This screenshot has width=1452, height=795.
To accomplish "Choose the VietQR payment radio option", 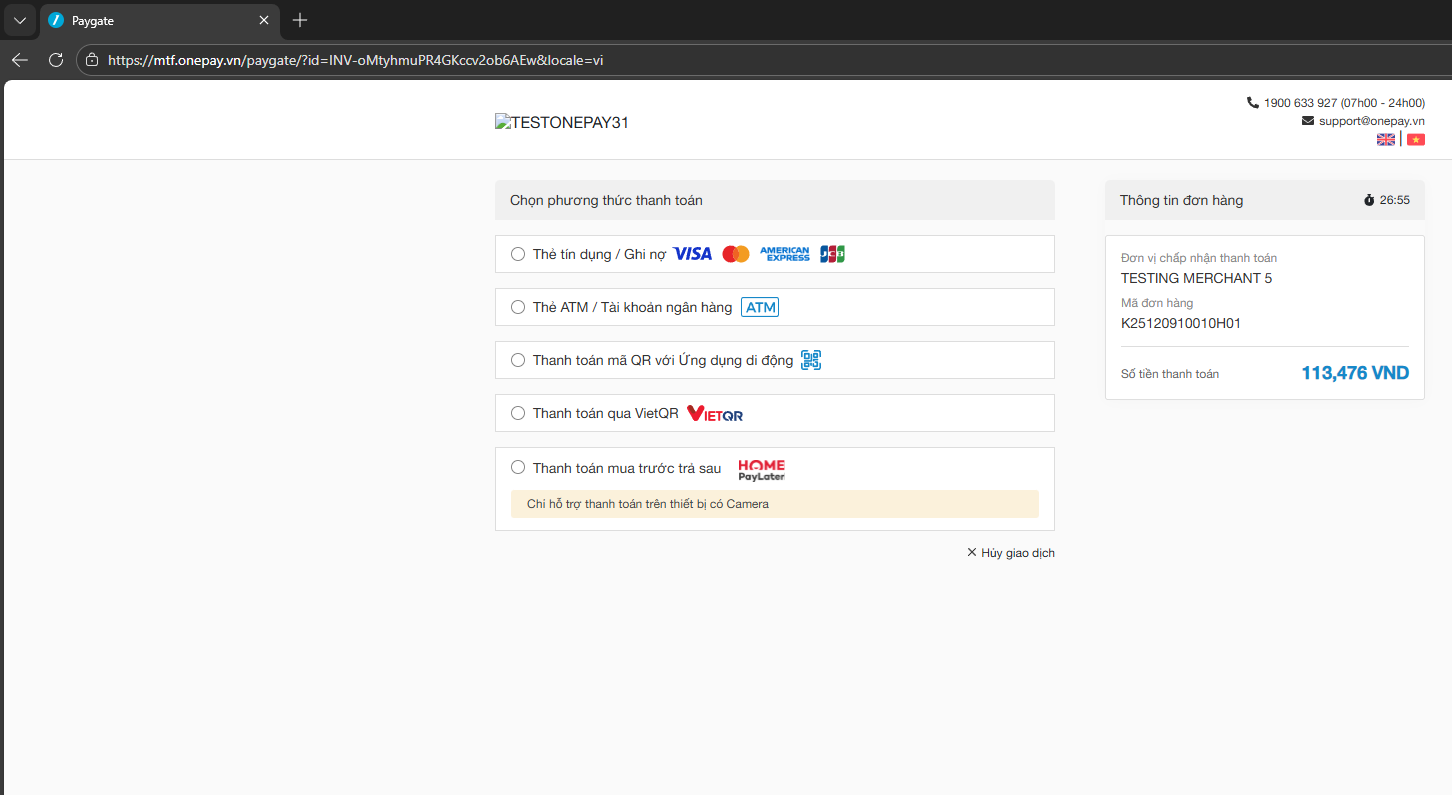I will click(x=518, y=413).
